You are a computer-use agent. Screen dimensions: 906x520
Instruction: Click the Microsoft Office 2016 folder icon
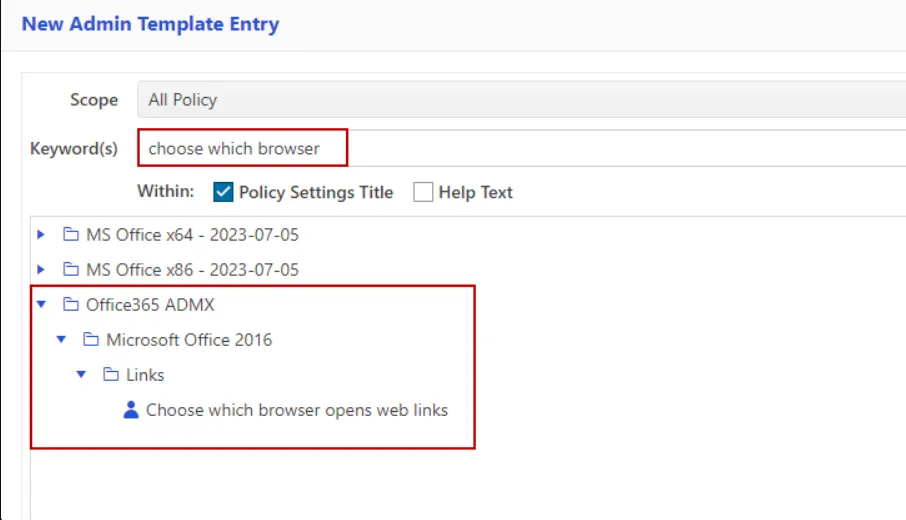click(90, 340)
